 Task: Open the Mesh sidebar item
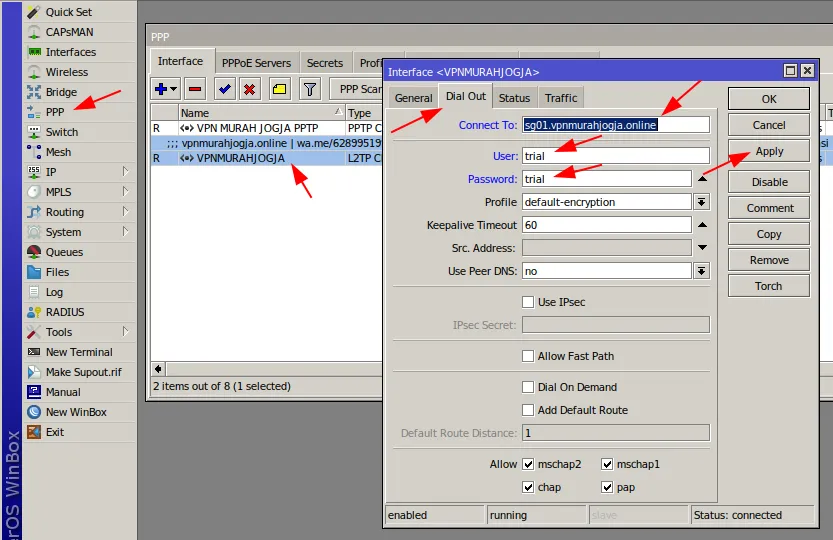[x=58, y=152]
